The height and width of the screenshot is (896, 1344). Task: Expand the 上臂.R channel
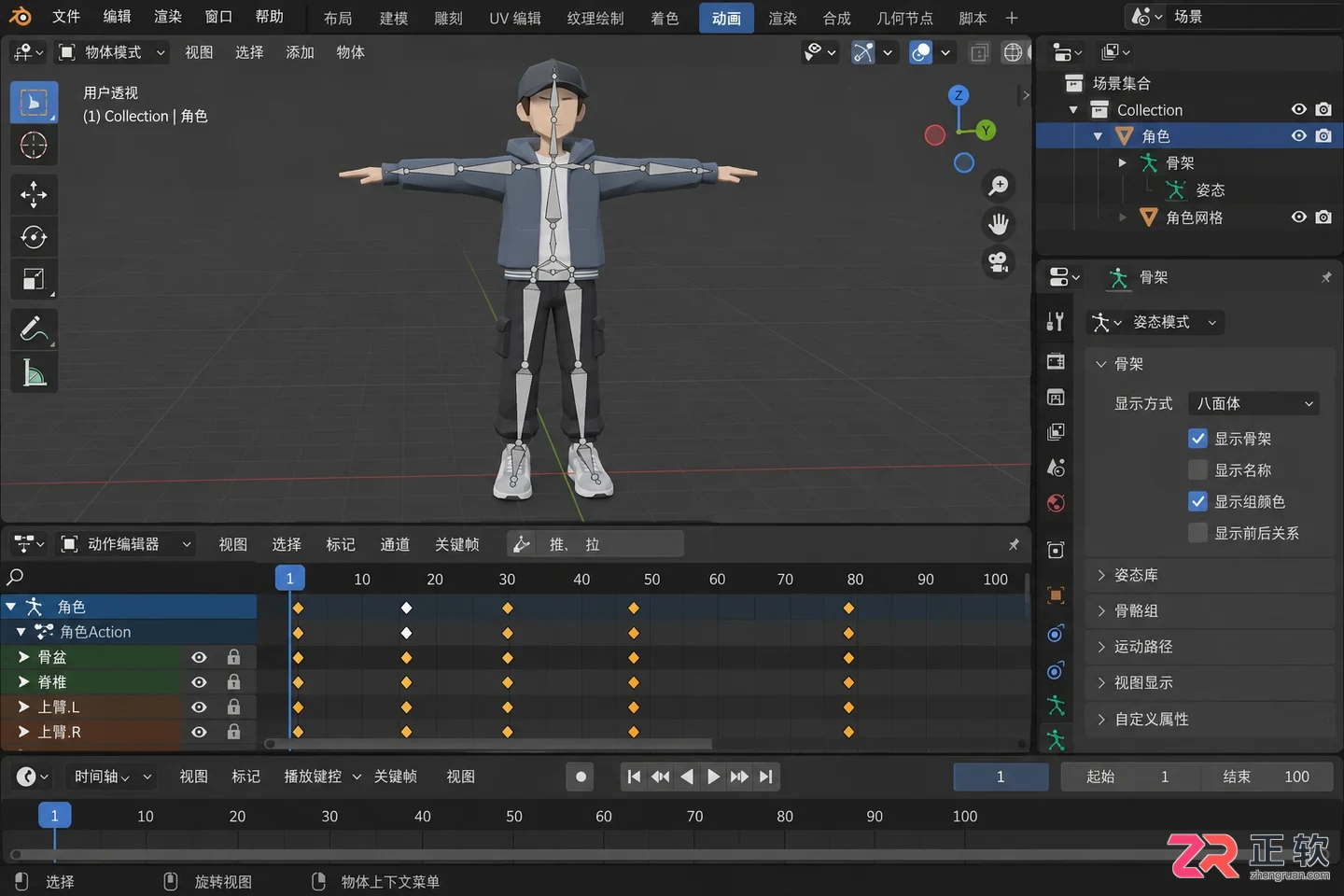(x=23, y=732)
